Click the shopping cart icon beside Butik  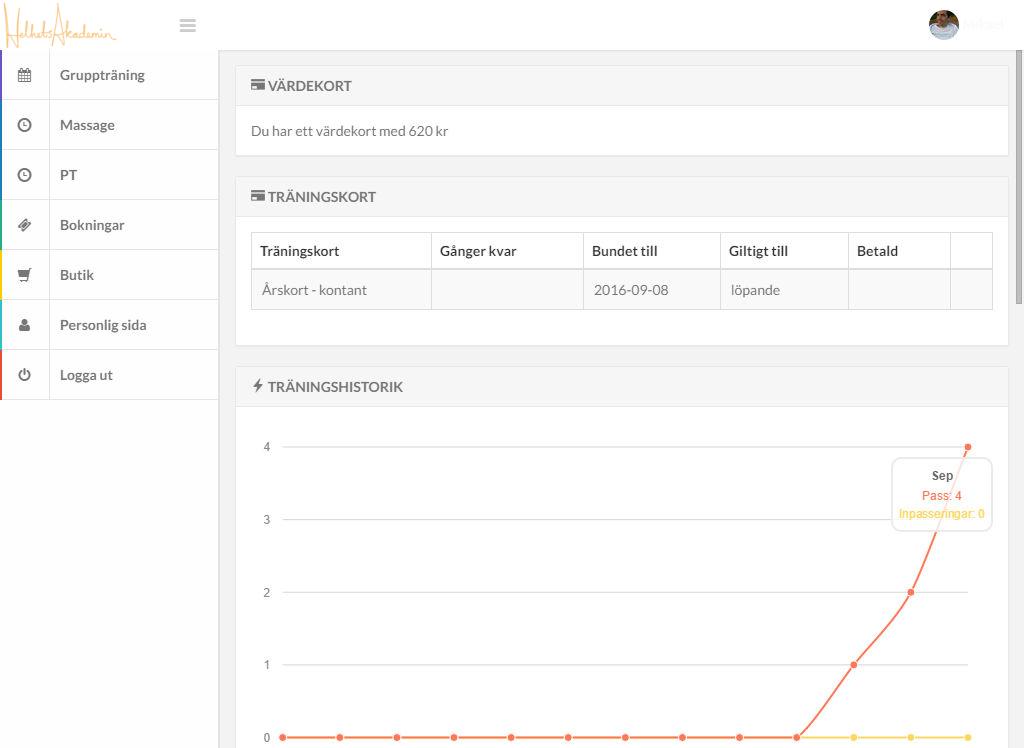click(25, 275)
